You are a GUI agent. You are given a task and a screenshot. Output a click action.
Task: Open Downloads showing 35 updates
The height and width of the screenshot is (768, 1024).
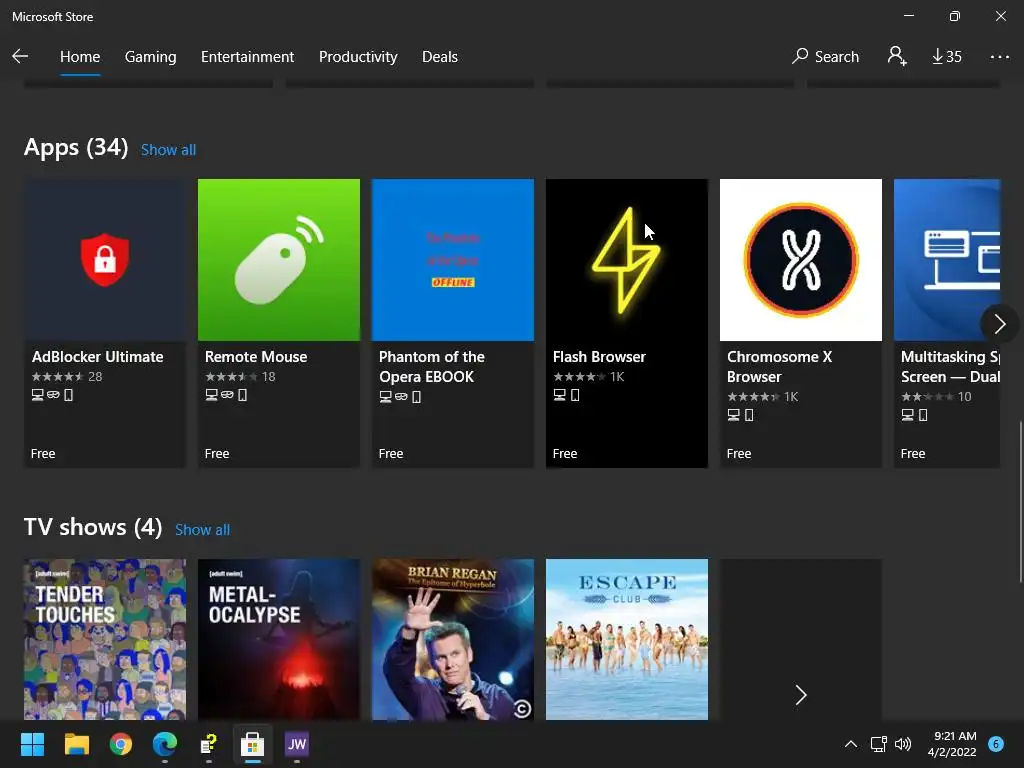[947, 57]
